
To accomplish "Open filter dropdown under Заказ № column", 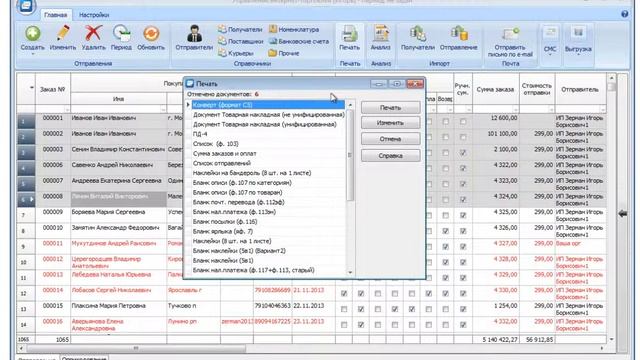I will tap(67, 109).
